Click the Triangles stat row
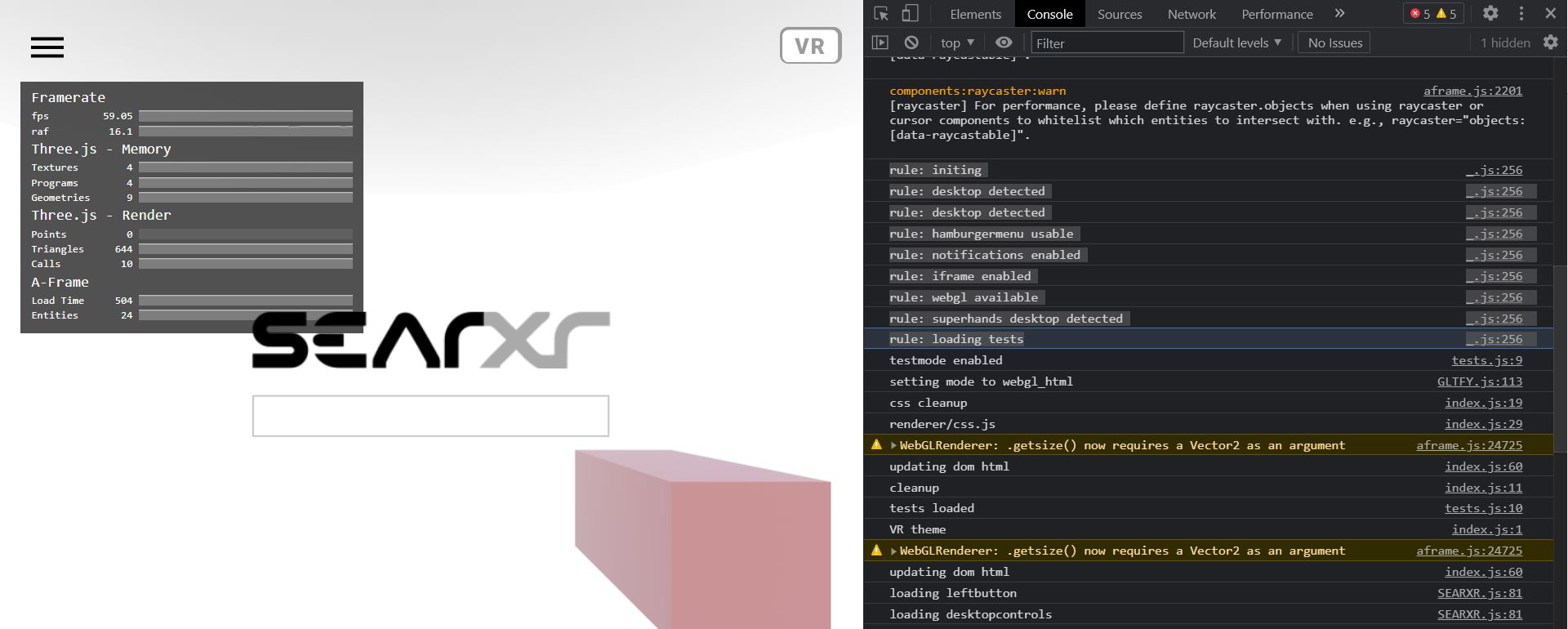The height and width of the screenshot is (629, 1568). tap(192, 249)
